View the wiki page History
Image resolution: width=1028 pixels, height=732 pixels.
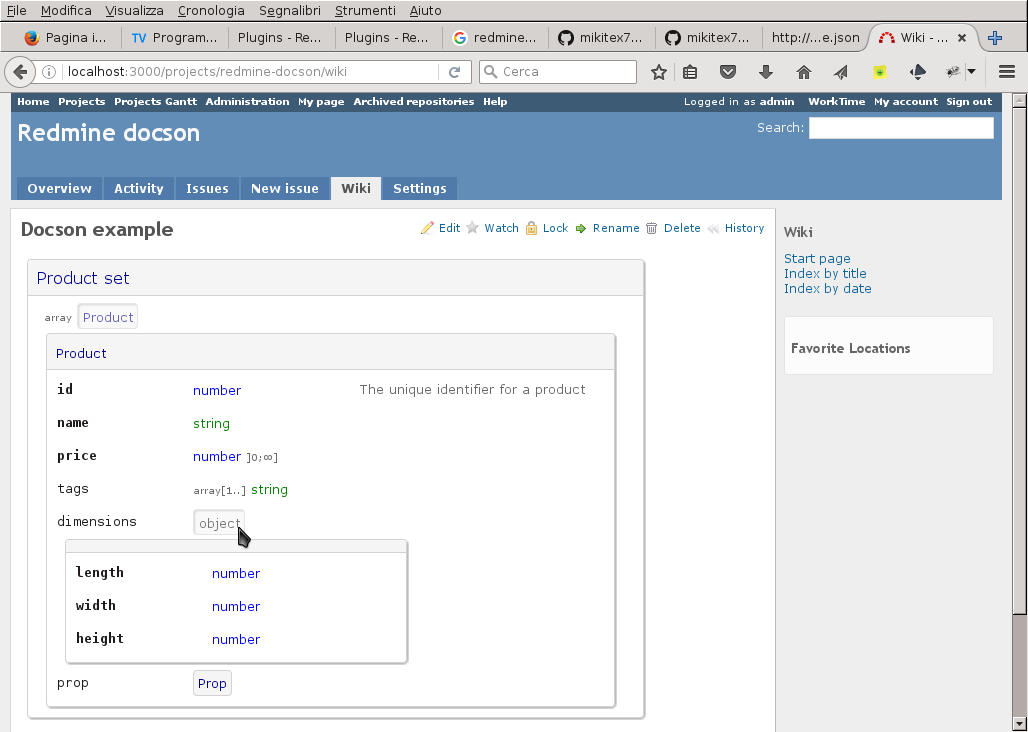736,228
